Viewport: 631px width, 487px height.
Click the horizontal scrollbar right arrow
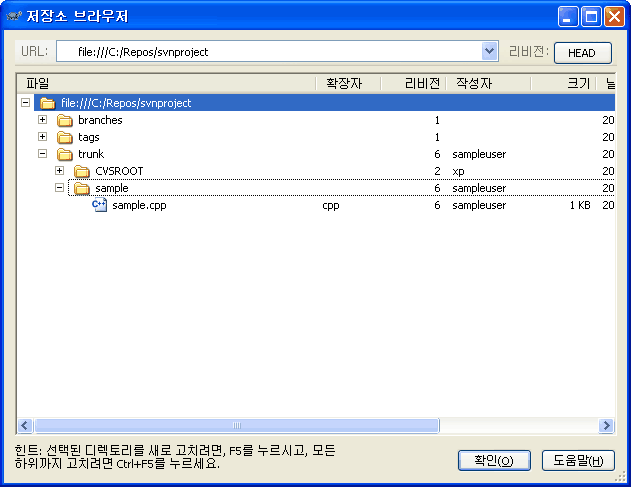coord(606,425)
